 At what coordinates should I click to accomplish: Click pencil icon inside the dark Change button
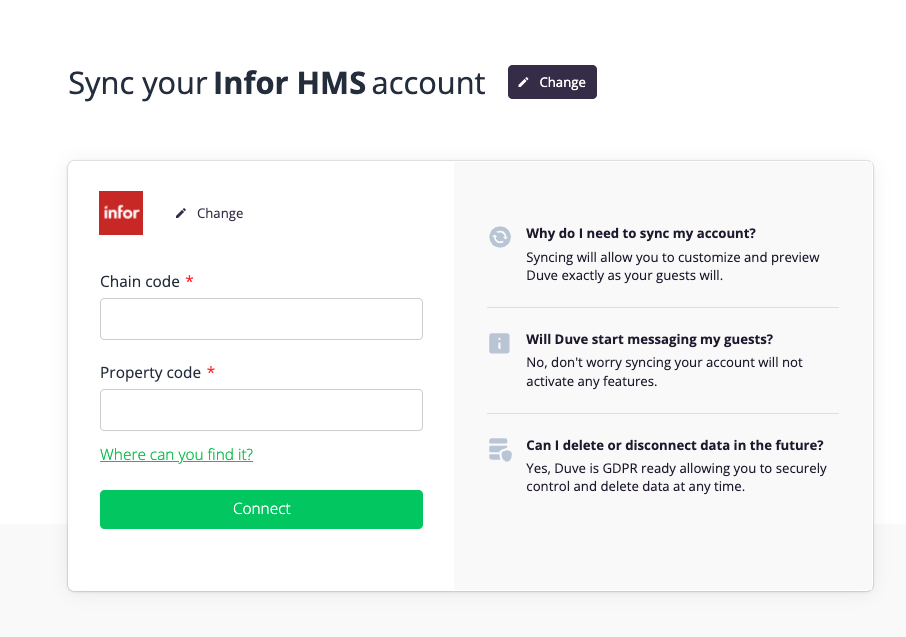(x=524, y=82)
